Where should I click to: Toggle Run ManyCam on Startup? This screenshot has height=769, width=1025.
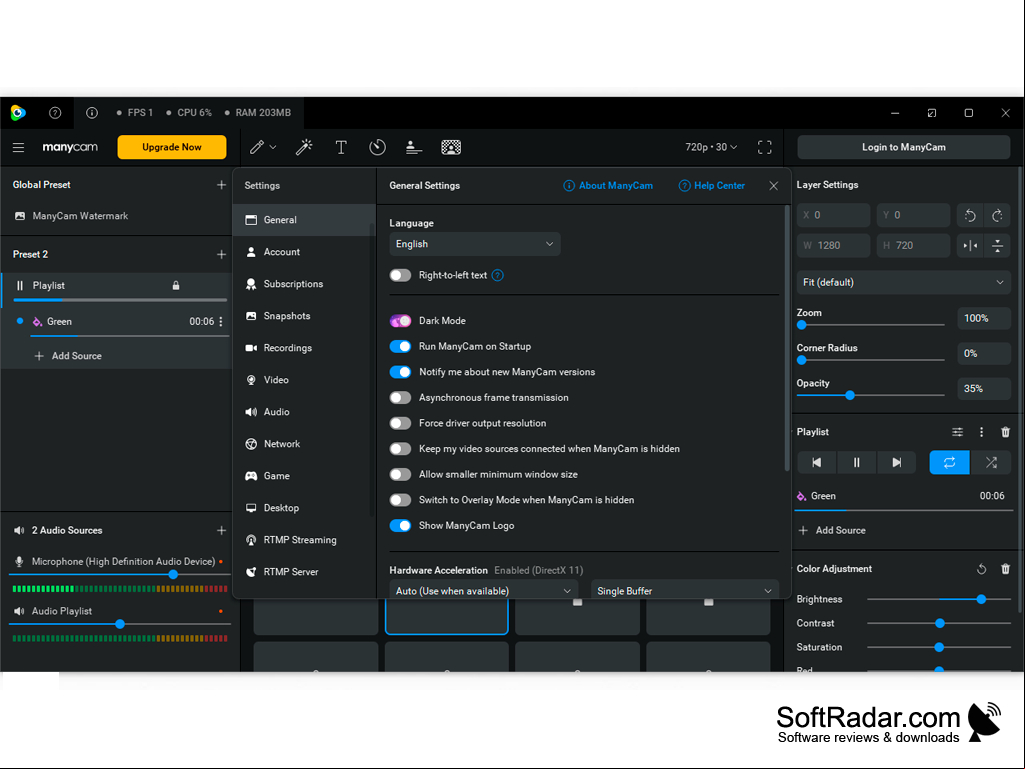[x=400, y=347]
